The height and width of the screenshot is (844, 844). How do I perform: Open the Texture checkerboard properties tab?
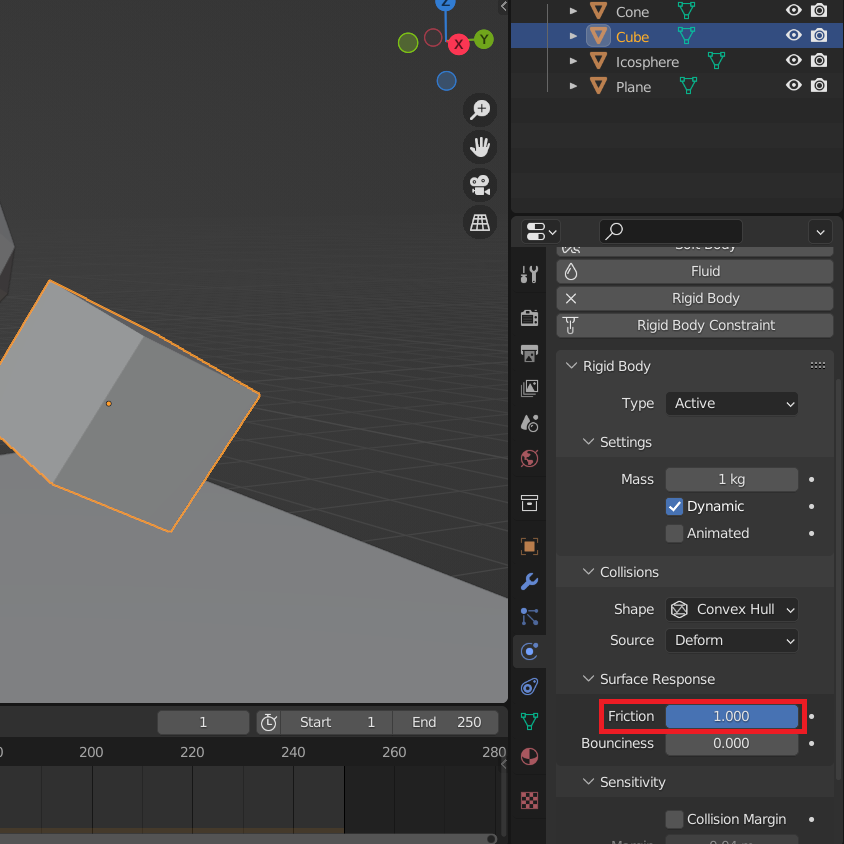coord(530,800)
